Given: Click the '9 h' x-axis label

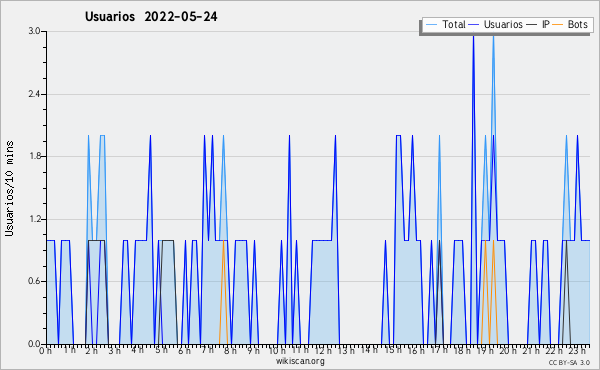Looking at the screenshot, I should [x=253, y=350].
